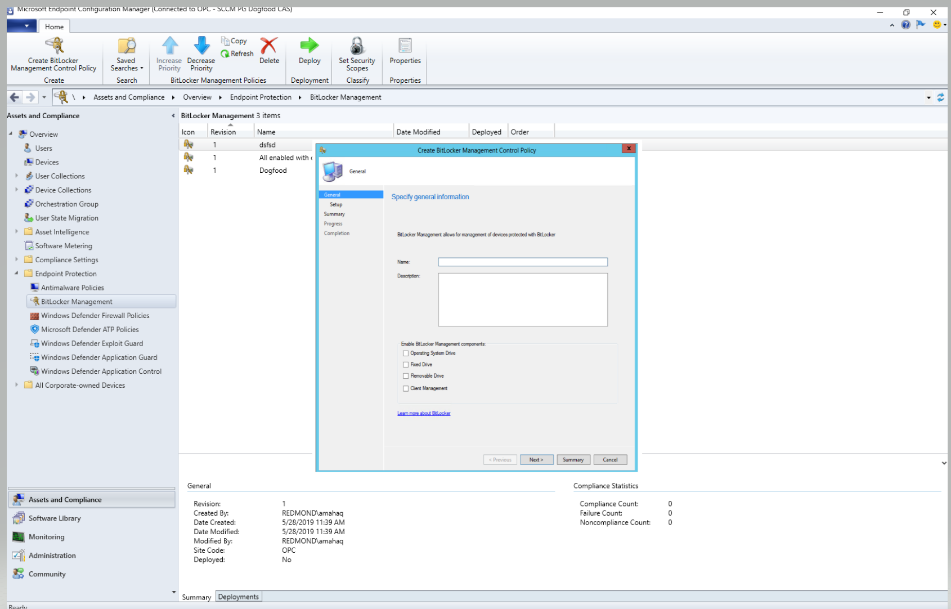This screenshot has width=951, height=609.
Task: Collapse the Endpoint Protection folder
Action: pyautogui.click(x=16, y=274)
